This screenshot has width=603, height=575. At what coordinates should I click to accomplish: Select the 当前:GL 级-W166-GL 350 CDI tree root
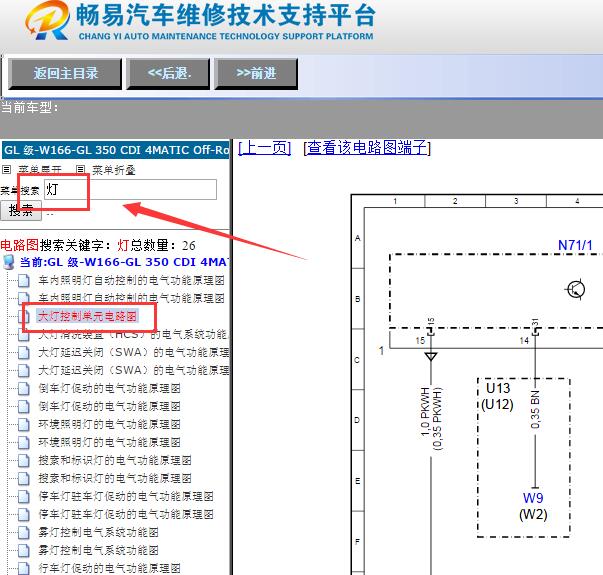[x=124, y=262]
